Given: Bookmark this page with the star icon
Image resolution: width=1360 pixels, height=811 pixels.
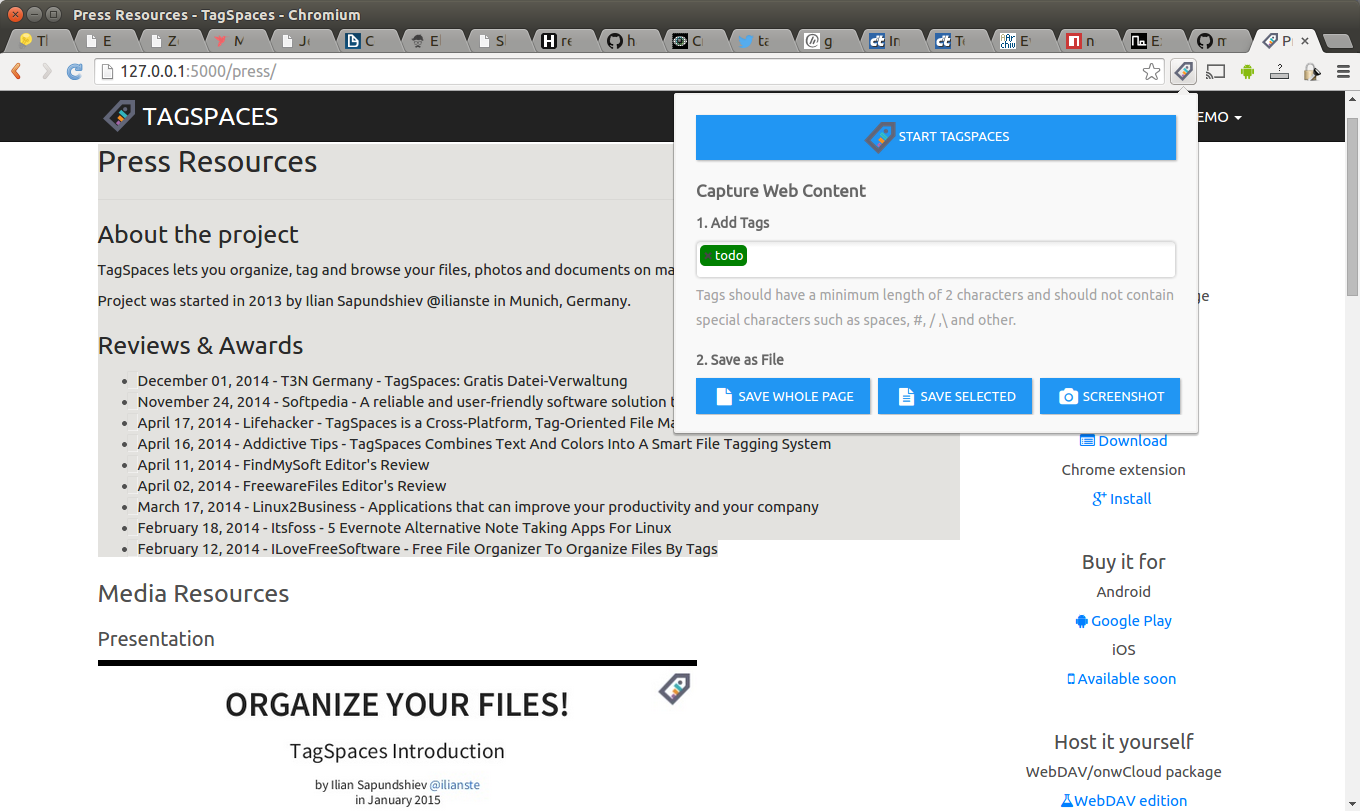Looking at the screenshot, I should 1152,71.
